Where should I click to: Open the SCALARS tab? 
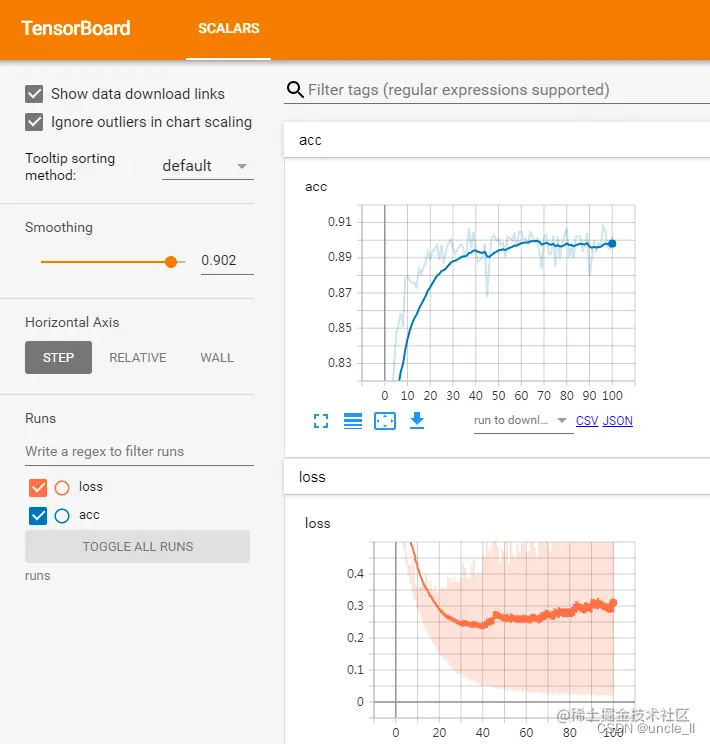coord(228,28)
